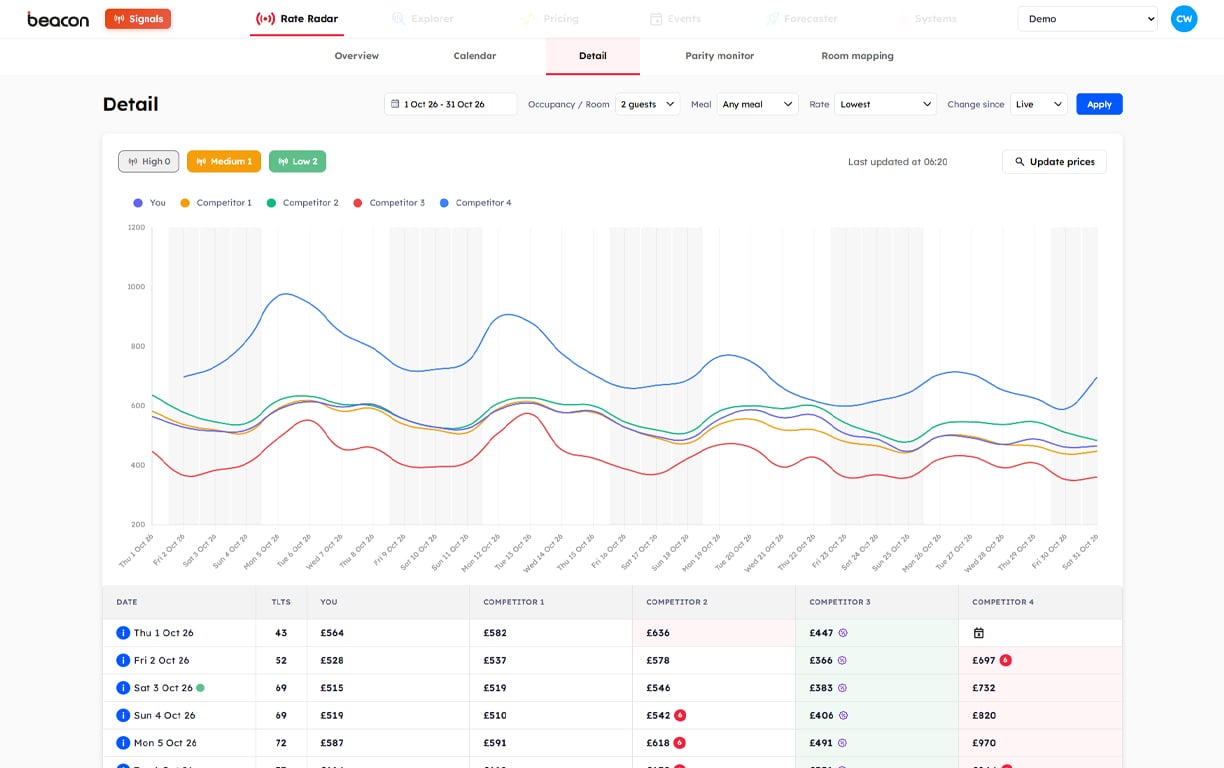This screenshot has height=768, width=1224.
Task: Click the purple icon next to £447
Action: click(x=842, y=633)
